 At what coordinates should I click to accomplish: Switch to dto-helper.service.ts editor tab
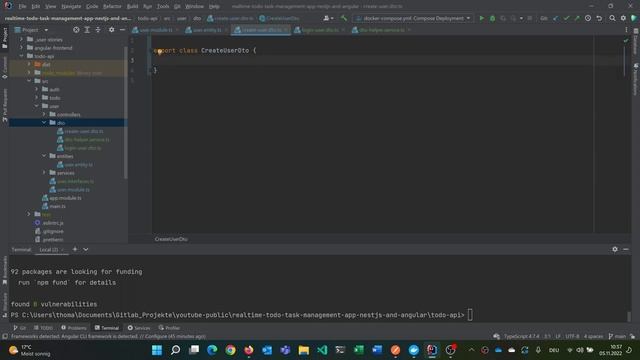pos(381,30)
